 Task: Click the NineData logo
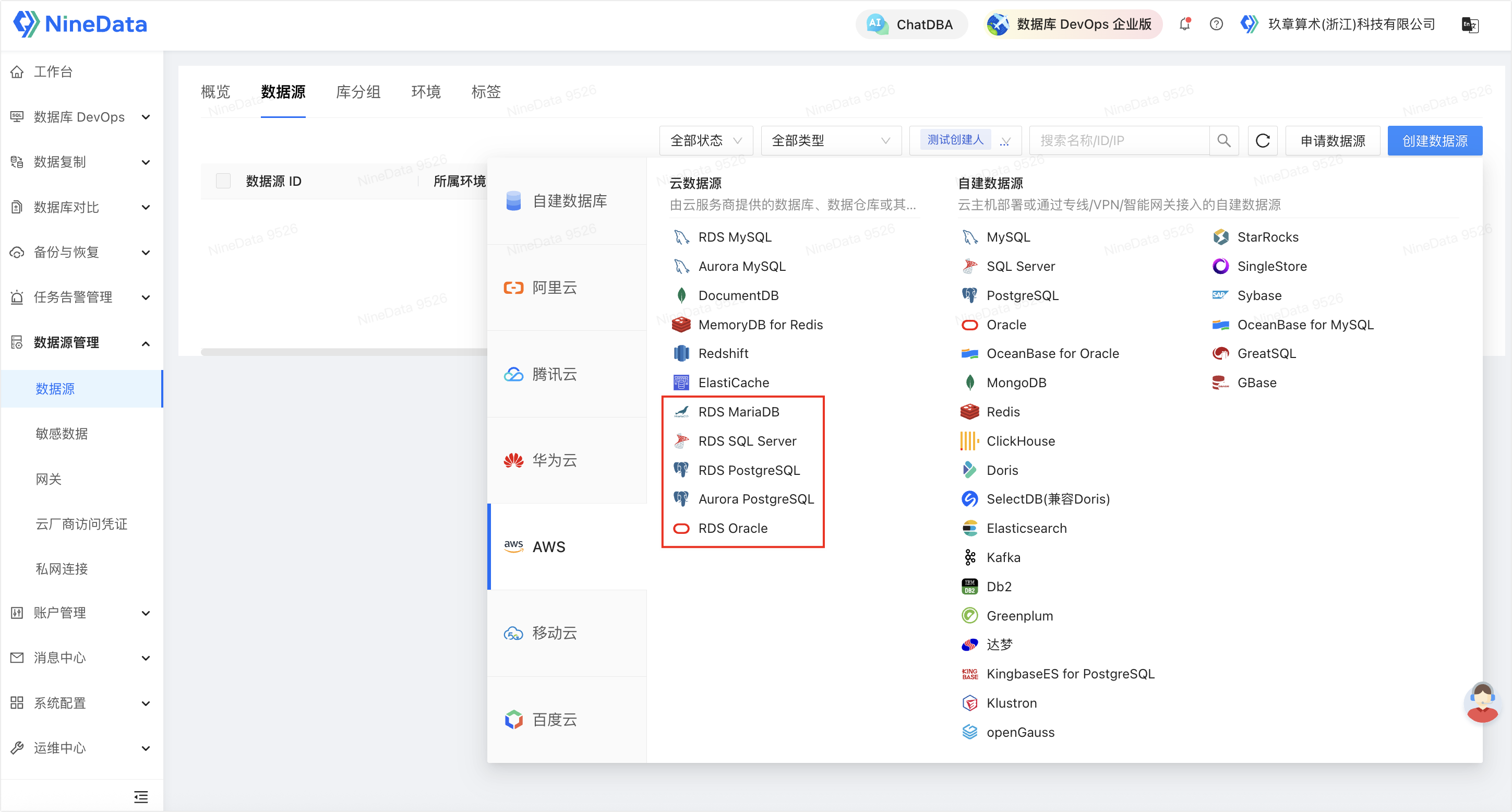click(80, 24)
